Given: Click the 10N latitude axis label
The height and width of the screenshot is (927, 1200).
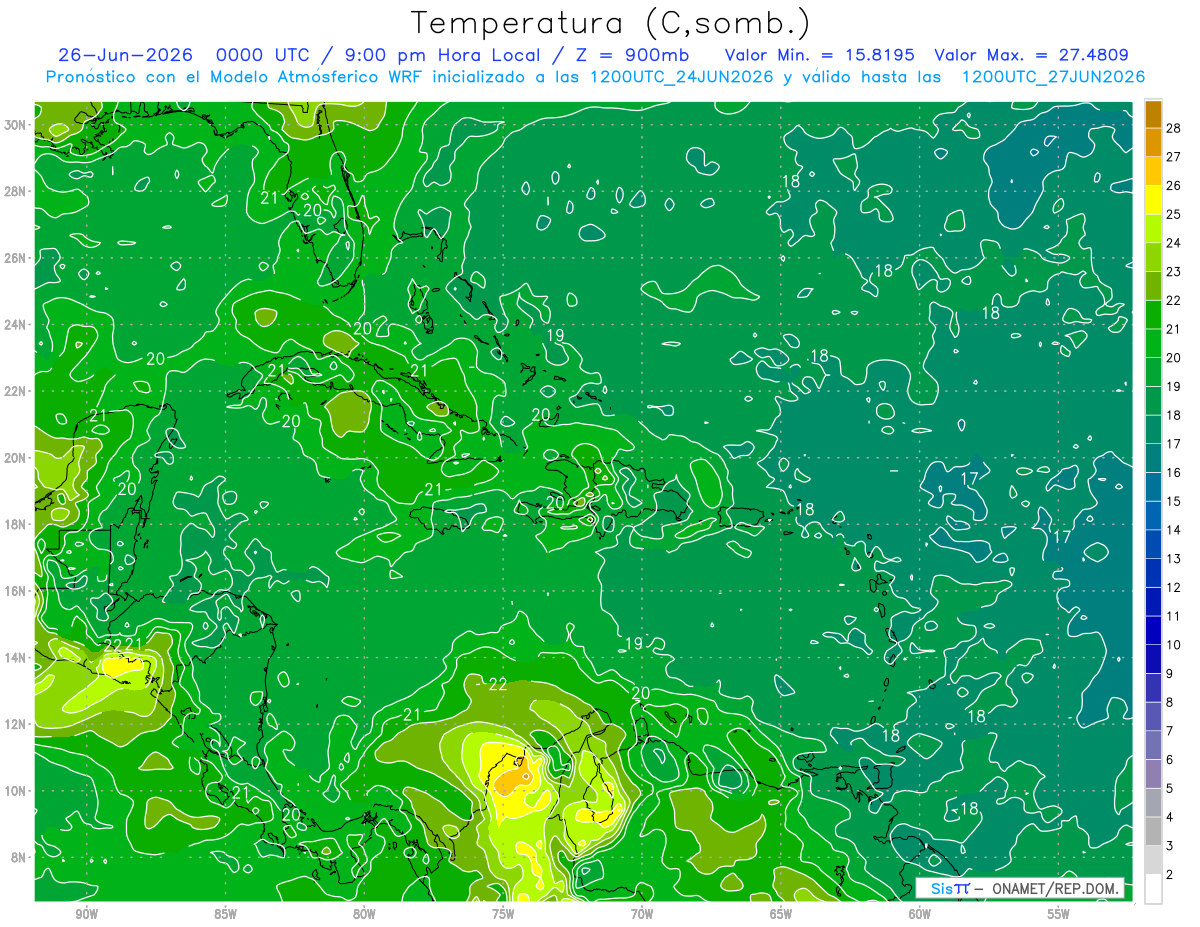Looking at the screenshot, I should (16, 791).
